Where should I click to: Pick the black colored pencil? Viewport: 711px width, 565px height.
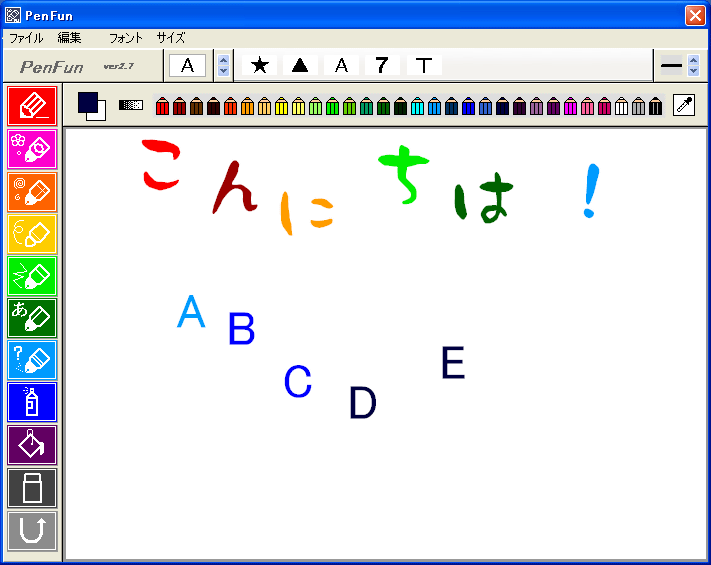(655, 106)
